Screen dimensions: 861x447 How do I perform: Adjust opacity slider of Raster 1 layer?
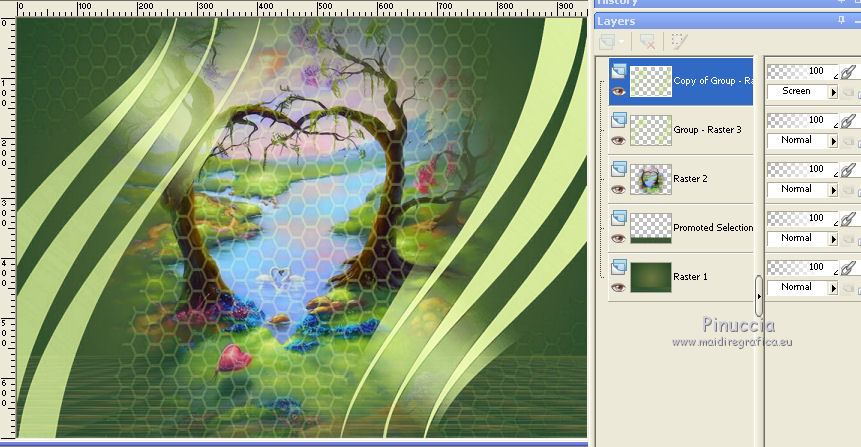coord(803,267)
